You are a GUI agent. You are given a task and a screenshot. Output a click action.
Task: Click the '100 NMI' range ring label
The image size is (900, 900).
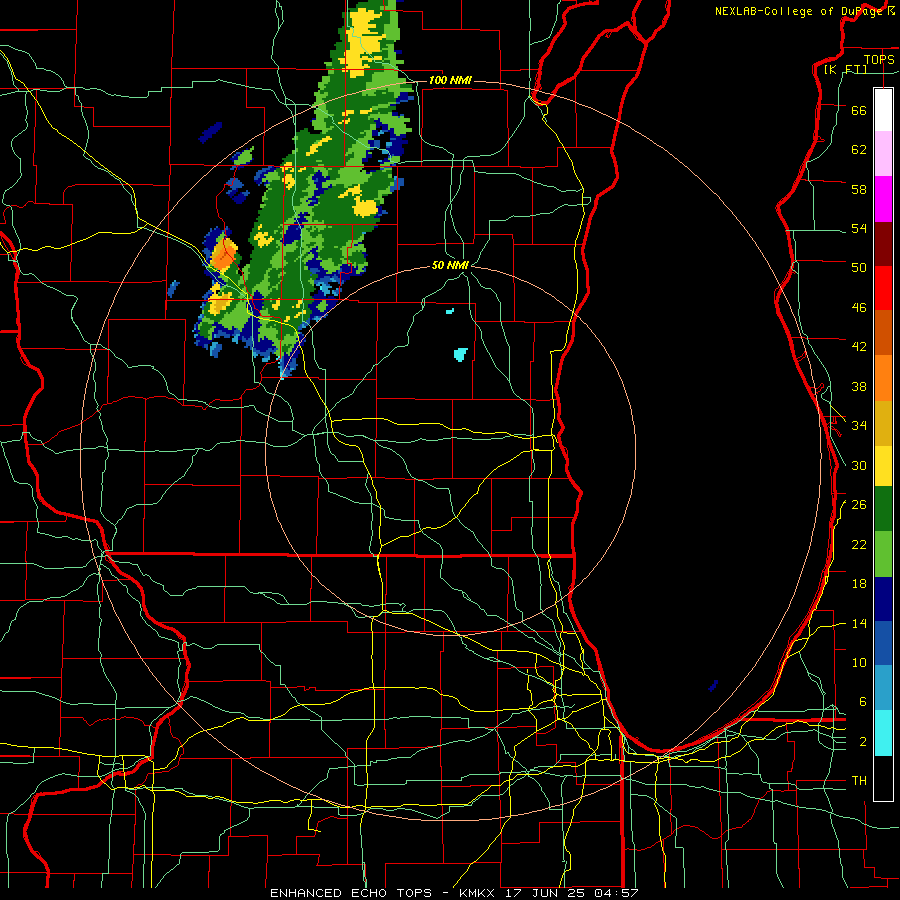[450, 80]
